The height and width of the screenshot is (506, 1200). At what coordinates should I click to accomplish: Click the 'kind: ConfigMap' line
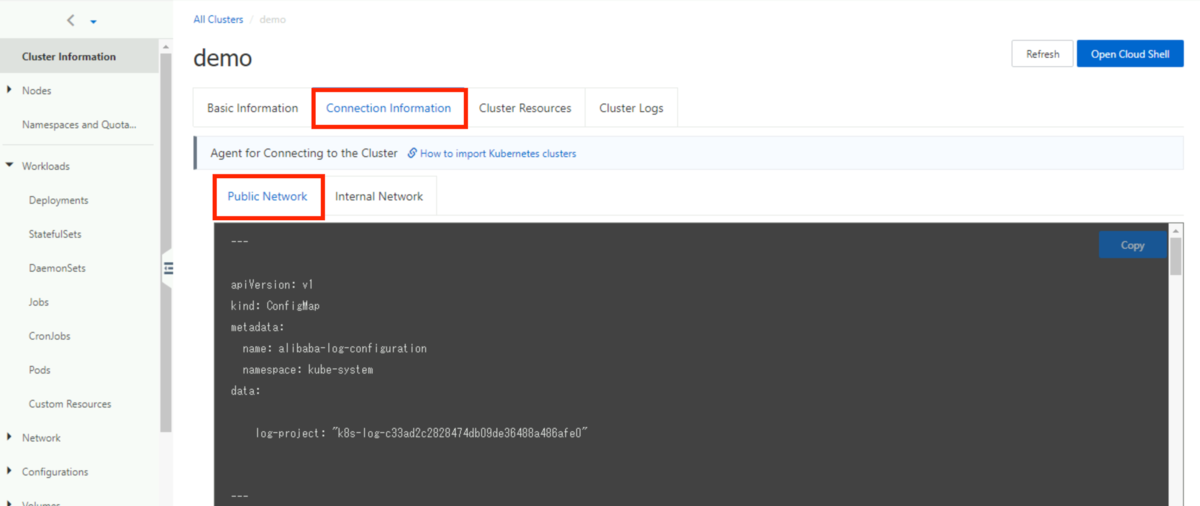click(275, 306)
